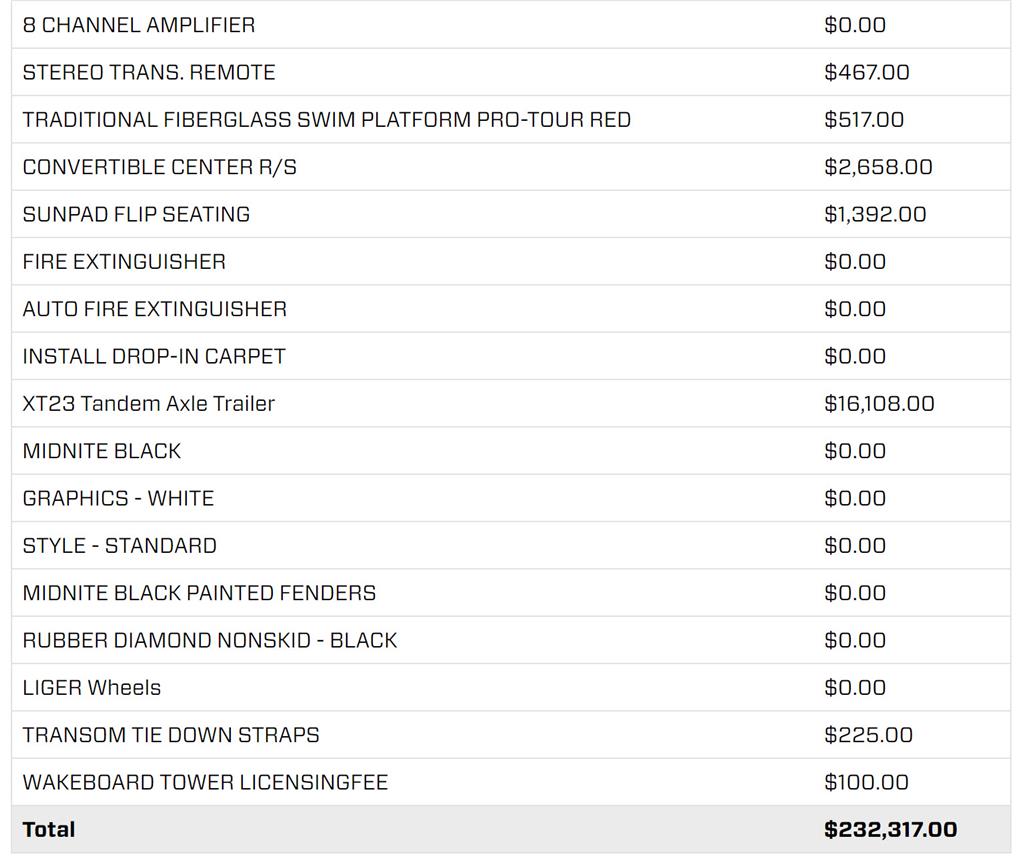Click the FIRE EXTINGUISHER line item
Viewport: 1024px width, 864px height.
click(511, 262)
